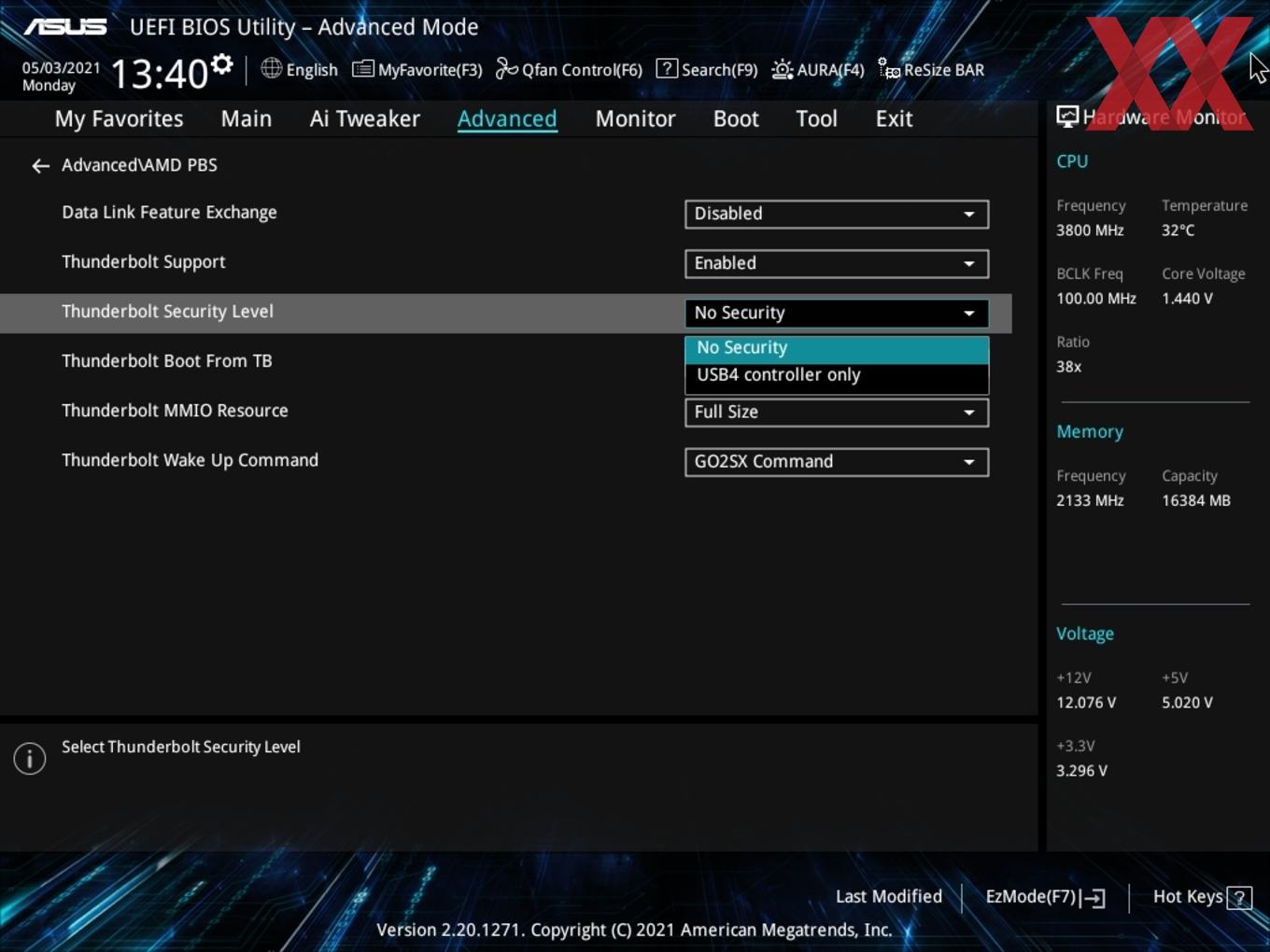The height and width of the screenshot is (952, 1270).
Task: Click BCLK Freq value 100.00 MHz
Action: pyautogui.click(x=1096, y=299)
